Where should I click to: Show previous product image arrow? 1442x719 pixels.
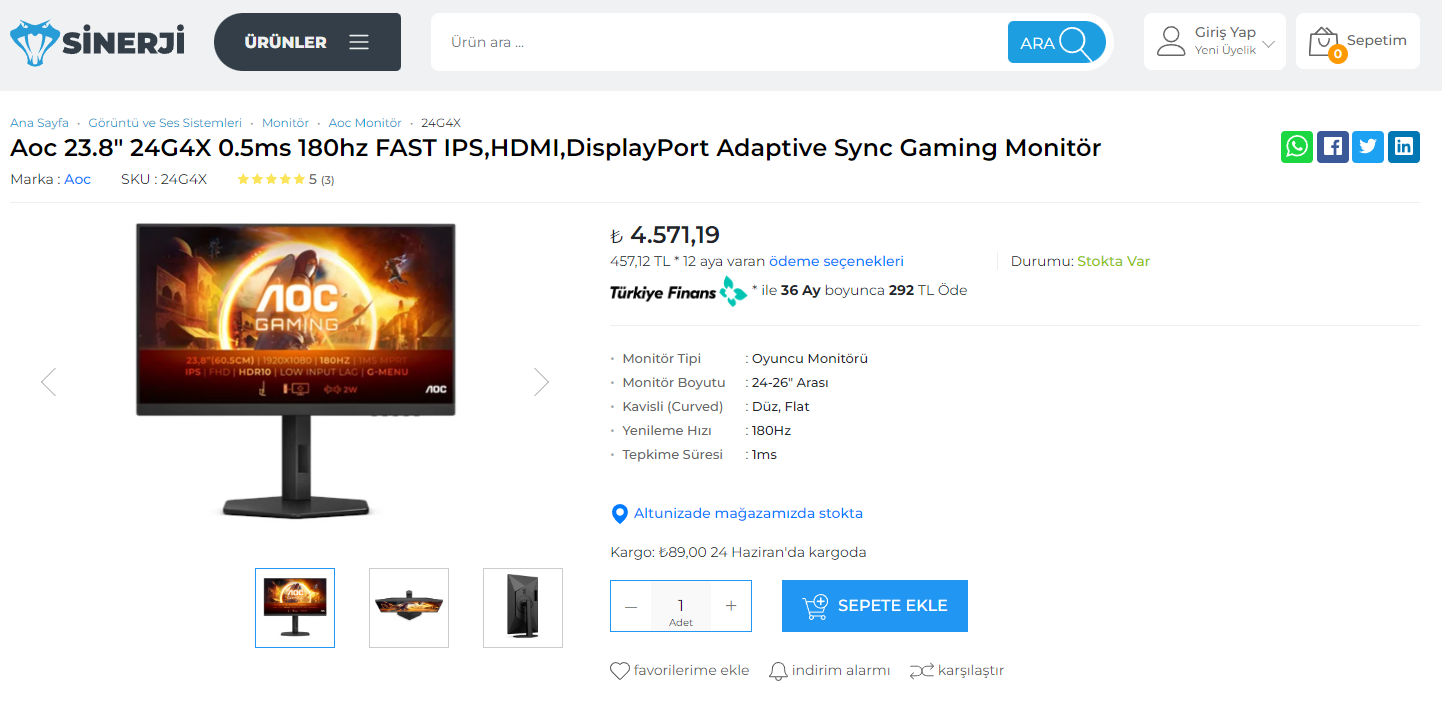[x=48, y=382]
